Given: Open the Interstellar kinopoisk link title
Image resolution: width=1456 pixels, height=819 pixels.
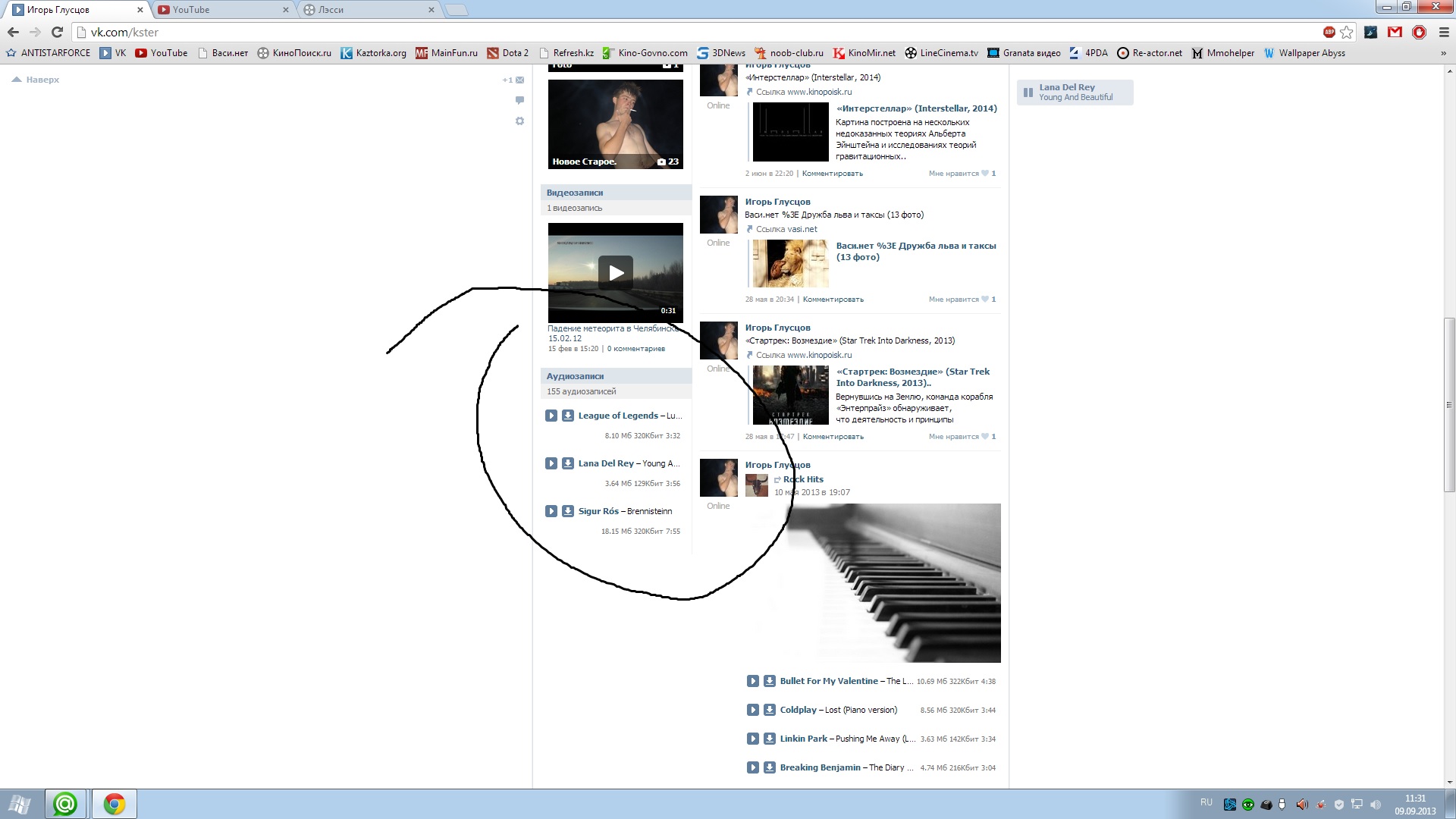Looking at the screenshot, I should 916,108.
